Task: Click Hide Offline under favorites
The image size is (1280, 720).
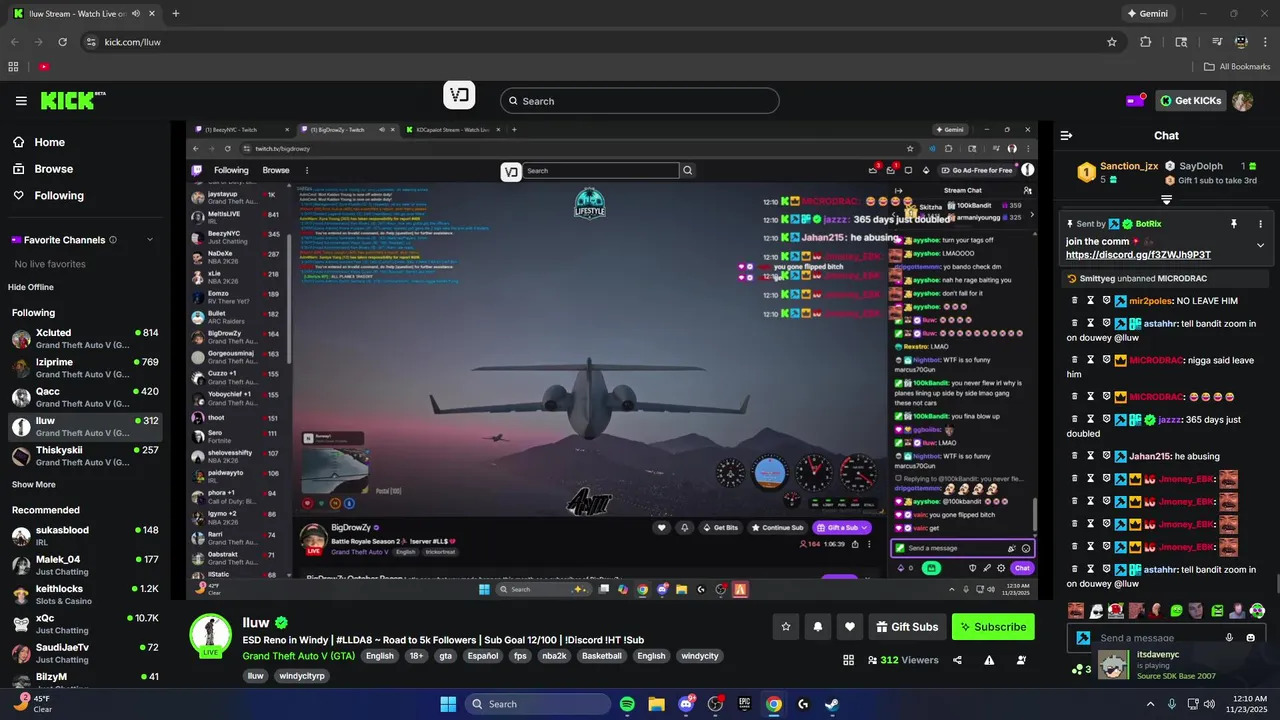Action: coord(31,287)
